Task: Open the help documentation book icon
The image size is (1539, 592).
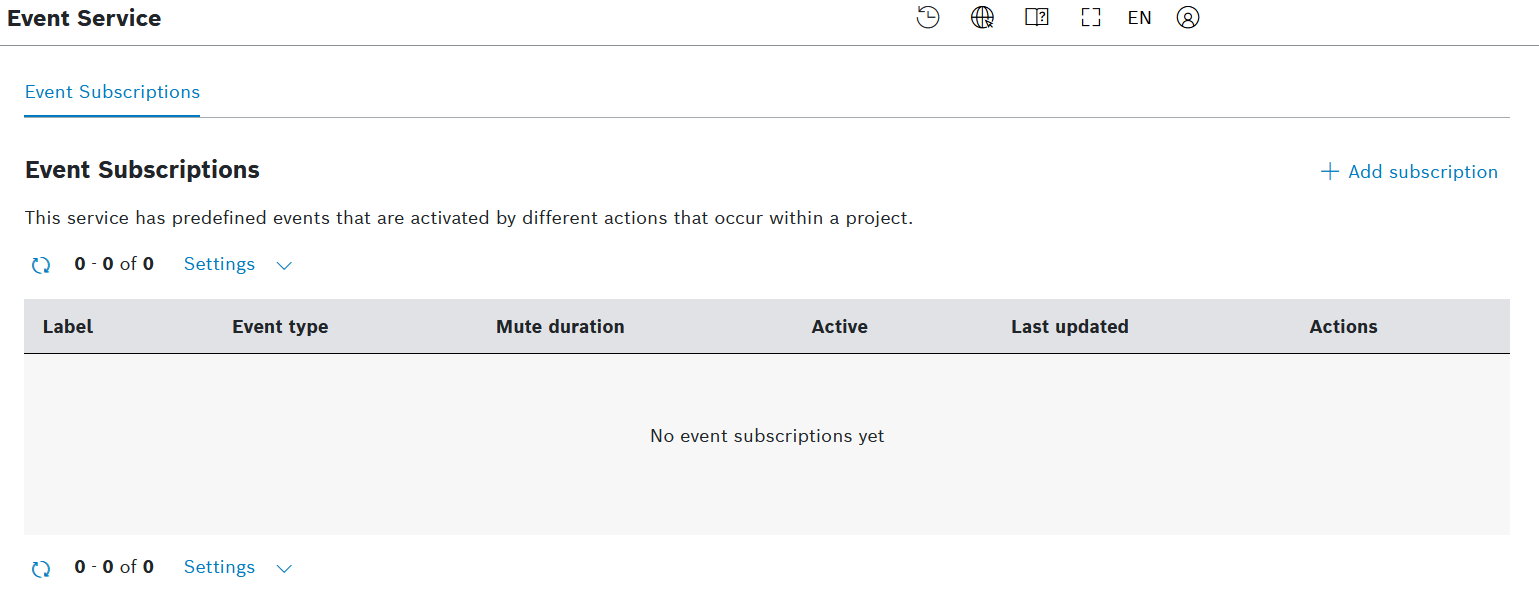Action: click(x=1036, y=18)
